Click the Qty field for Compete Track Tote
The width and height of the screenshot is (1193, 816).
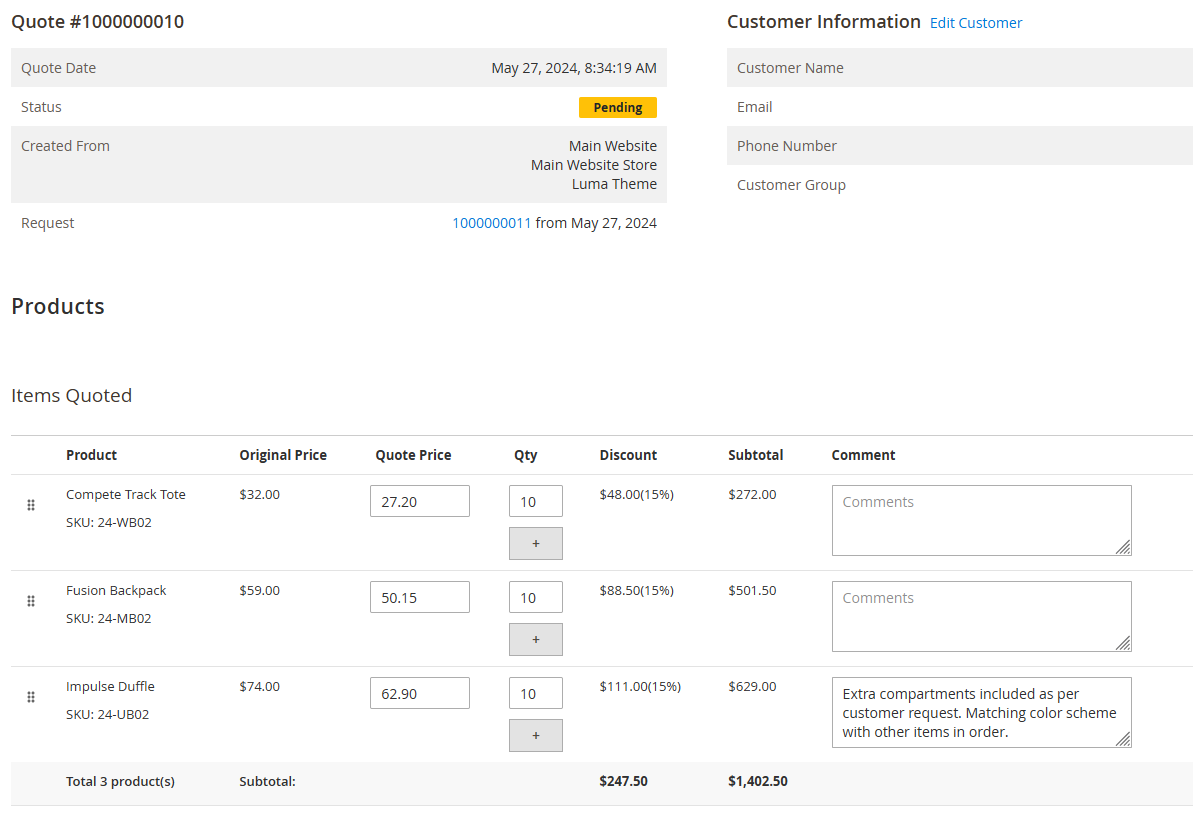click(535, 500)
